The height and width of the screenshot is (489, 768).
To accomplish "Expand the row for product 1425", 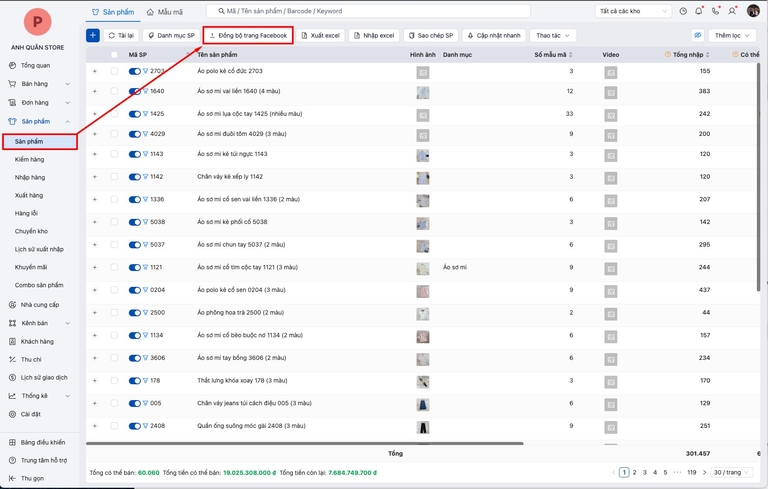I will pos(95,113).
